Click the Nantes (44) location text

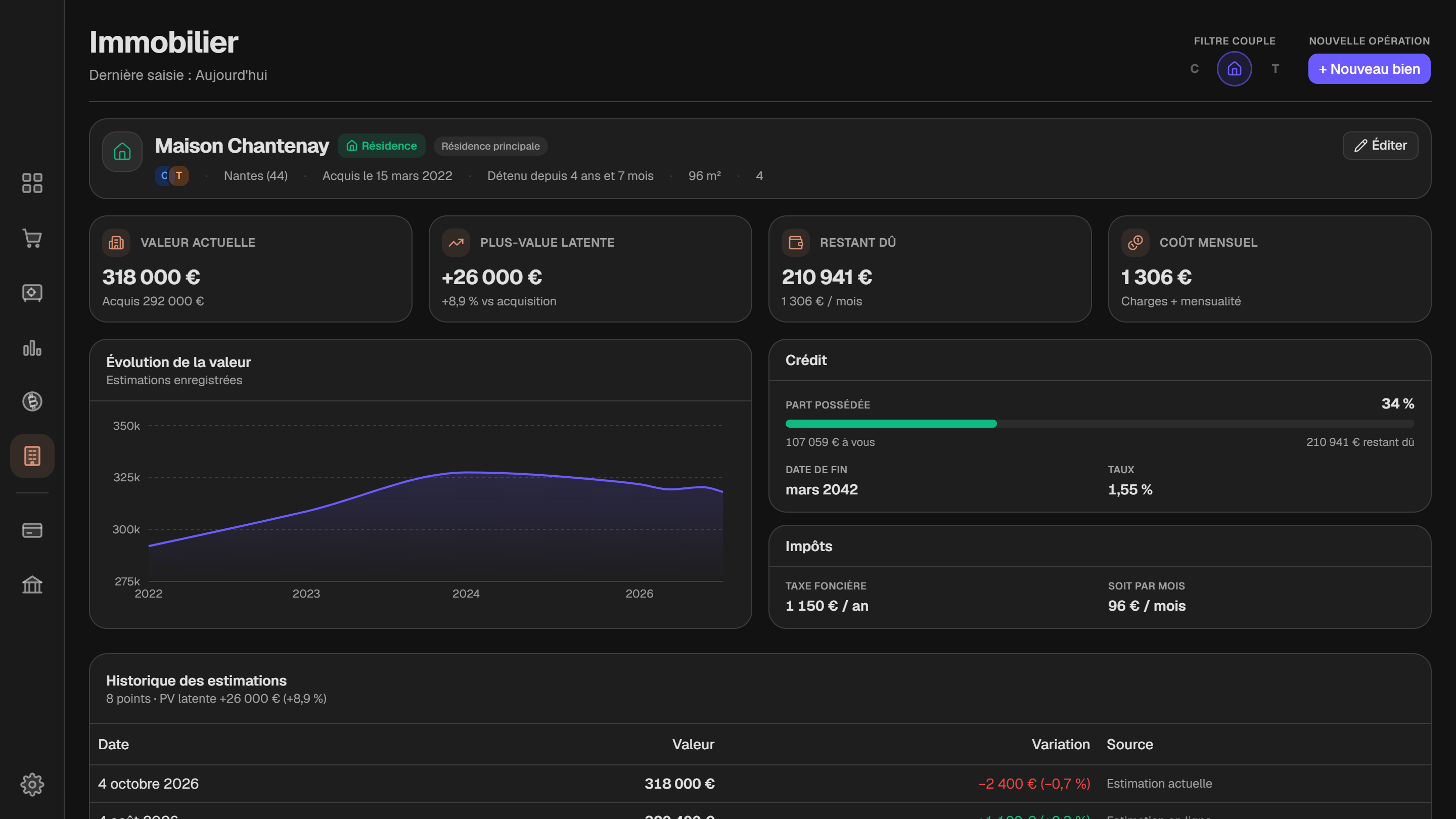[255, 176]
